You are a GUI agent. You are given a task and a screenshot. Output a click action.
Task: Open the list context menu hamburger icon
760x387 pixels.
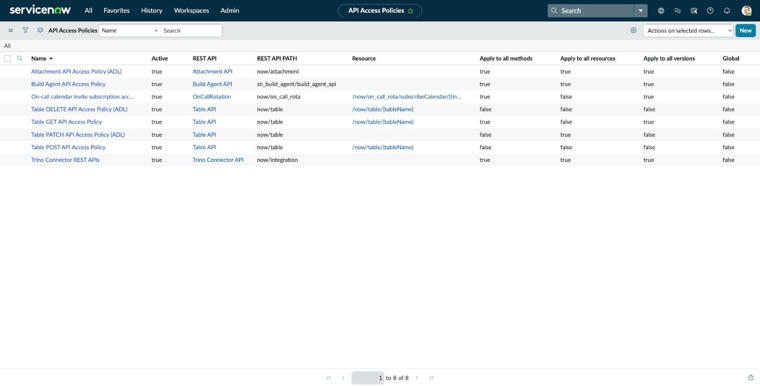click(11, 31)
